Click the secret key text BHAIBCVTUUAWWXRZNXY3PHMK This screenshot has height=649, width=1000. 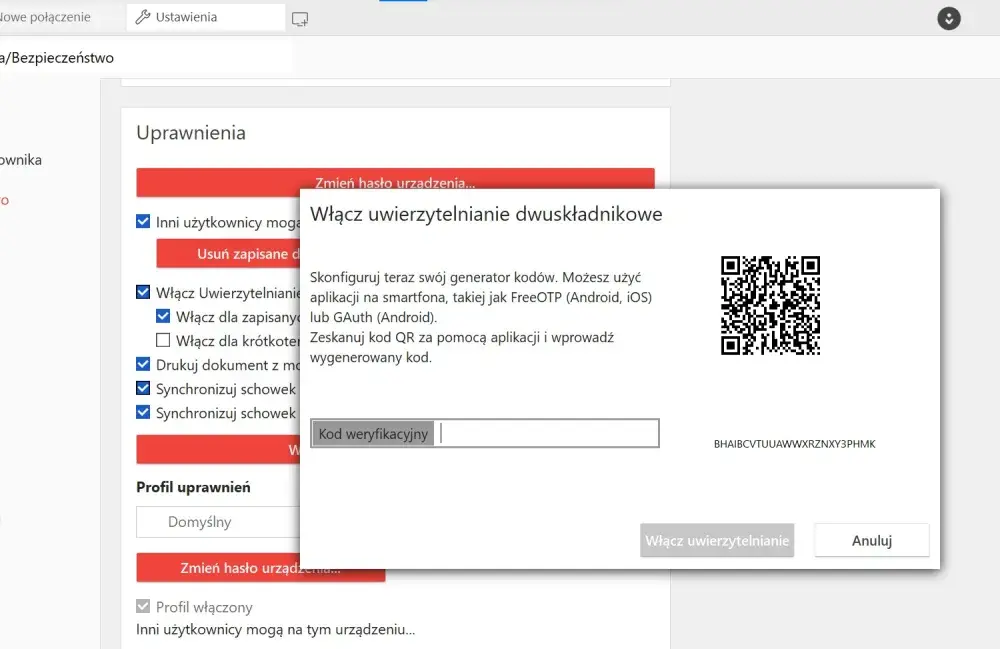[x=795, y=444]
